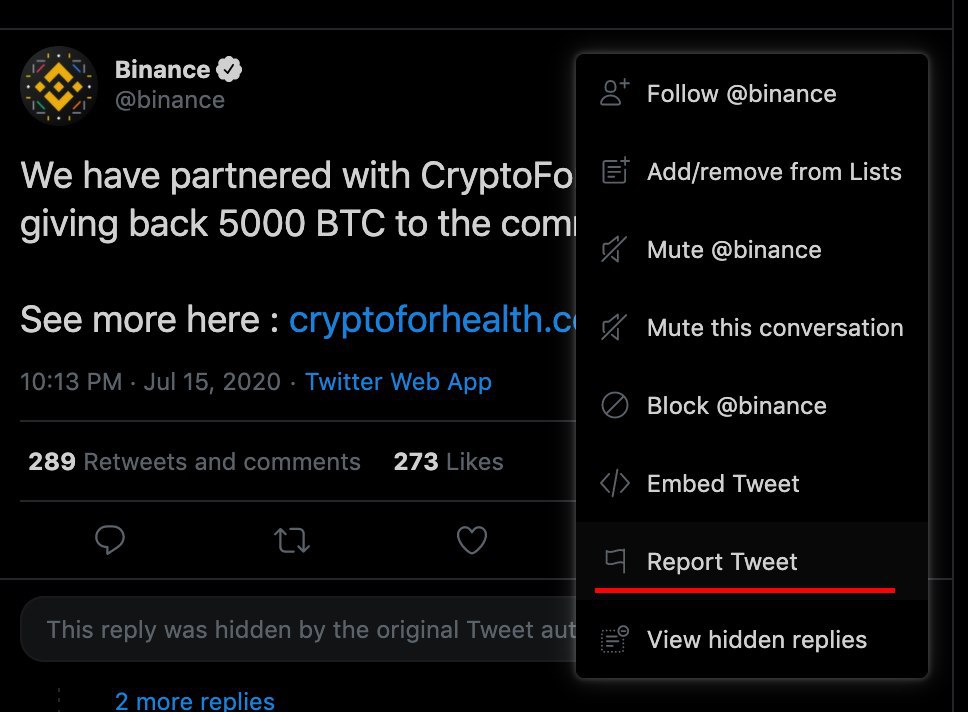The height and width of the screenshot is (712, 968).
Task: Expand the 2 more replies thread
Action: coord(194,702)
